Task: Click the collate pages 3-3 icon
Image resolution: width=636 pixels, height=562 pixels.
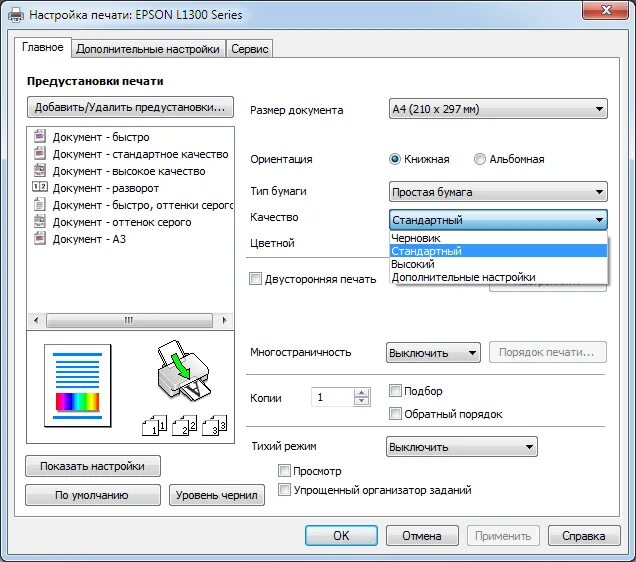Action: [x=214, y=425]
